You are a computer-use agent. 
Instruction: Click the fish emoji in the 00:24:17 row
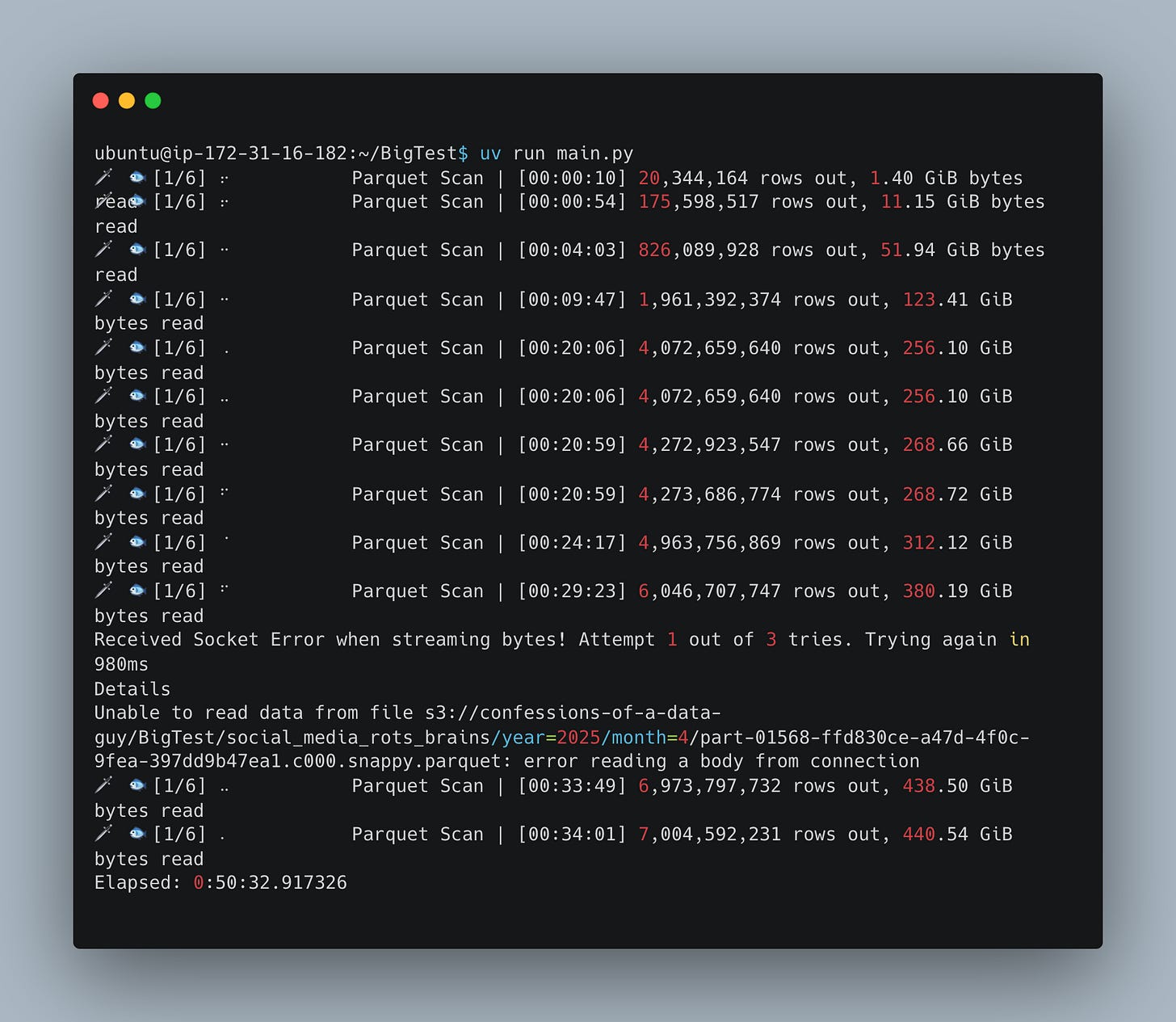click(136, 542)
